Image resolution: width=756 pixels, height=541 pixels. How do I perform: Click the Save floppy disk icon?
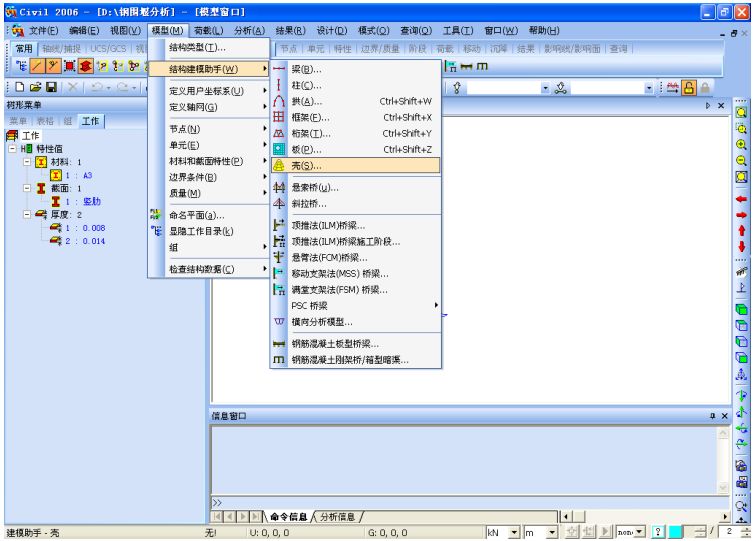click(51, 87)
